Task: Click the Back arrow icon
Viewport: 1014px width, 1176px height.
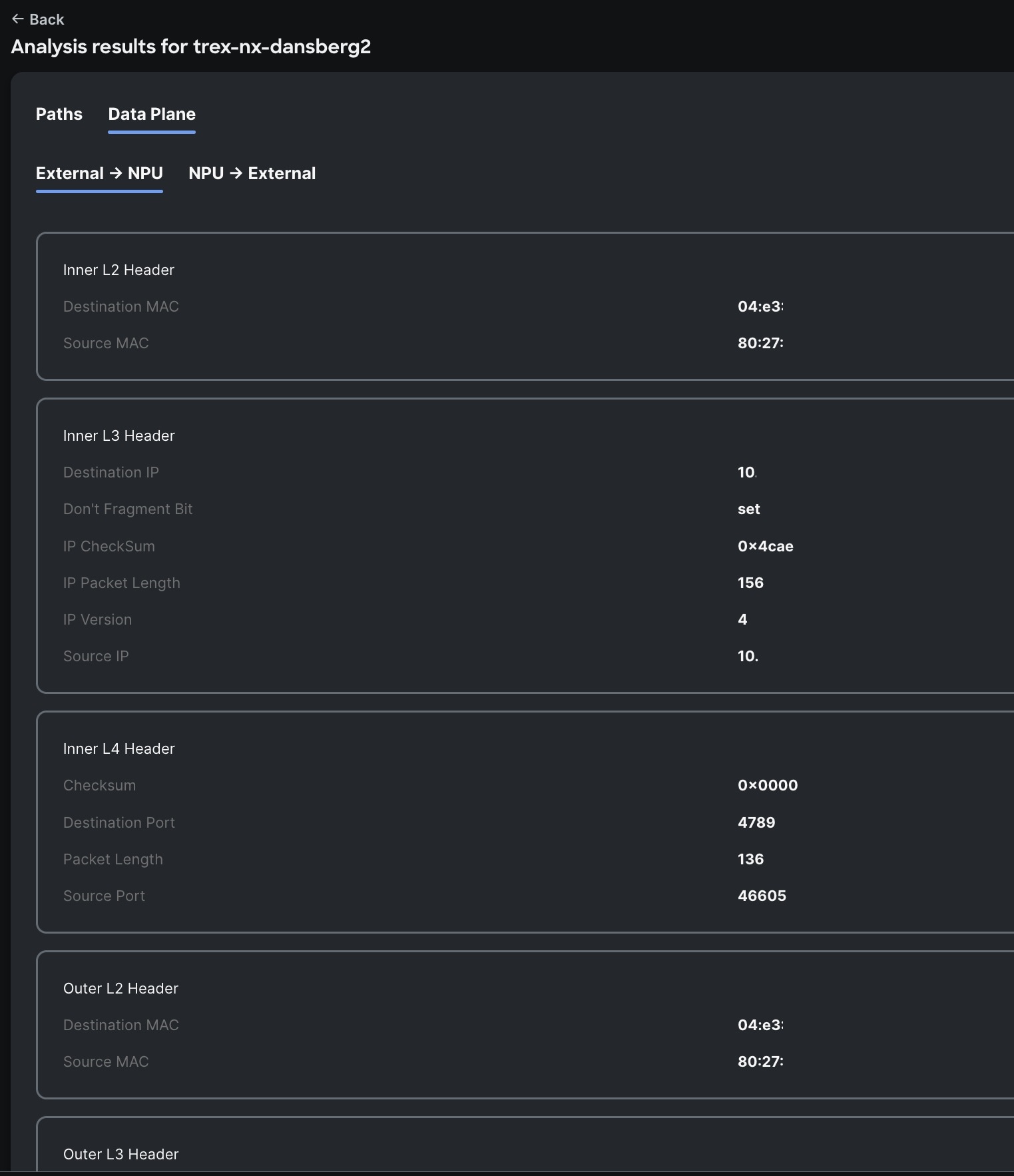Action: pyautogui.click(x=18, y=19)
